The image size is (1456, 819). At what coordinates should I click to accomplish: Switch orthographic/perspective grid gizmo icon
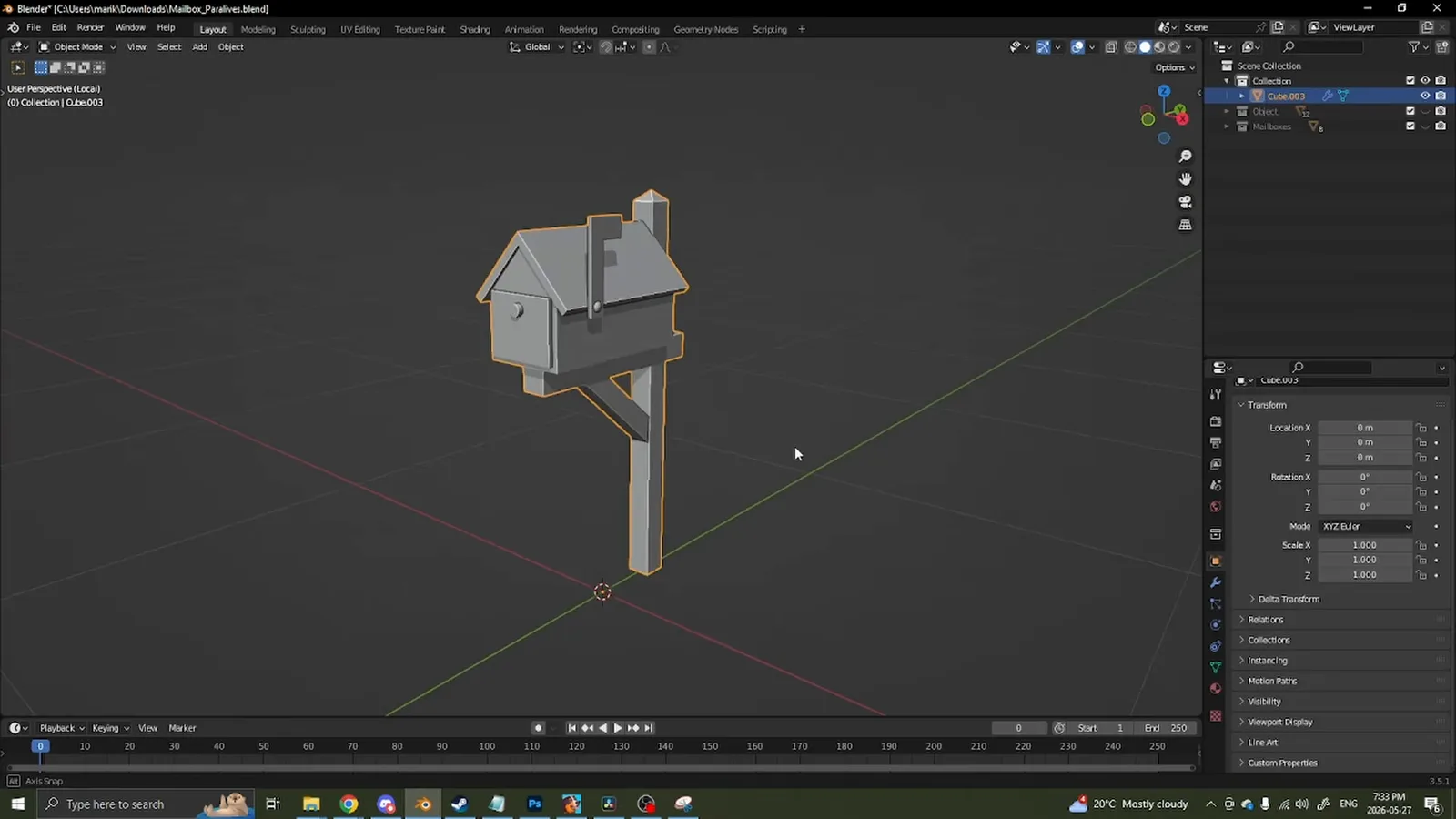[x=1185, y=225]
